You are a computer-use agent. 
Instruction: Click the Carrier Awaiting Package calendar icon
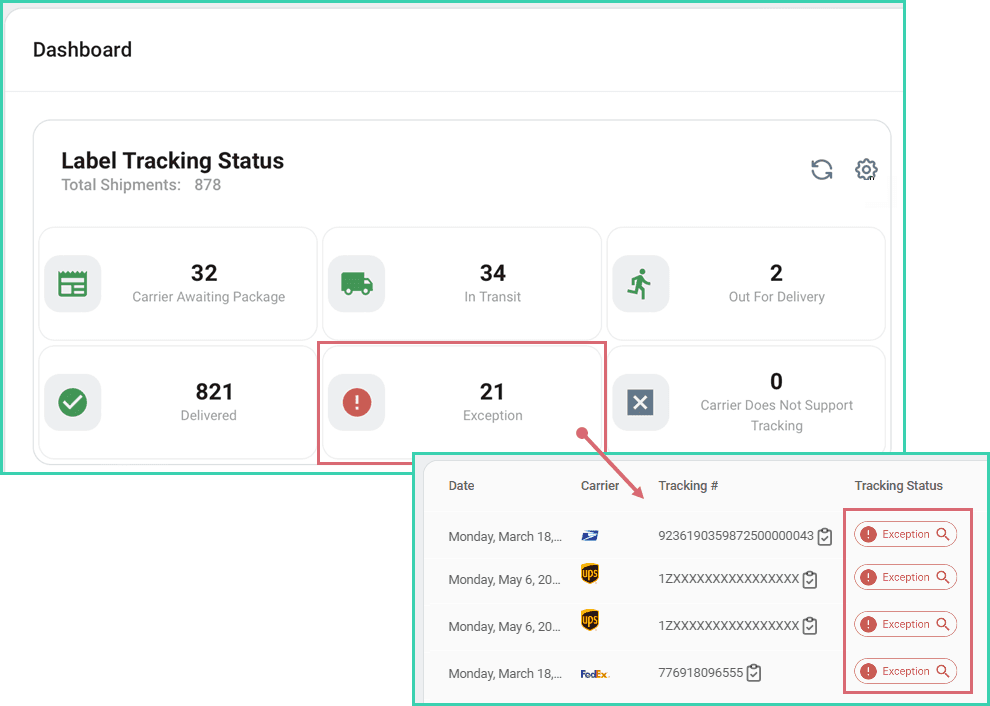pyautogui.click(x=73, y=284)
